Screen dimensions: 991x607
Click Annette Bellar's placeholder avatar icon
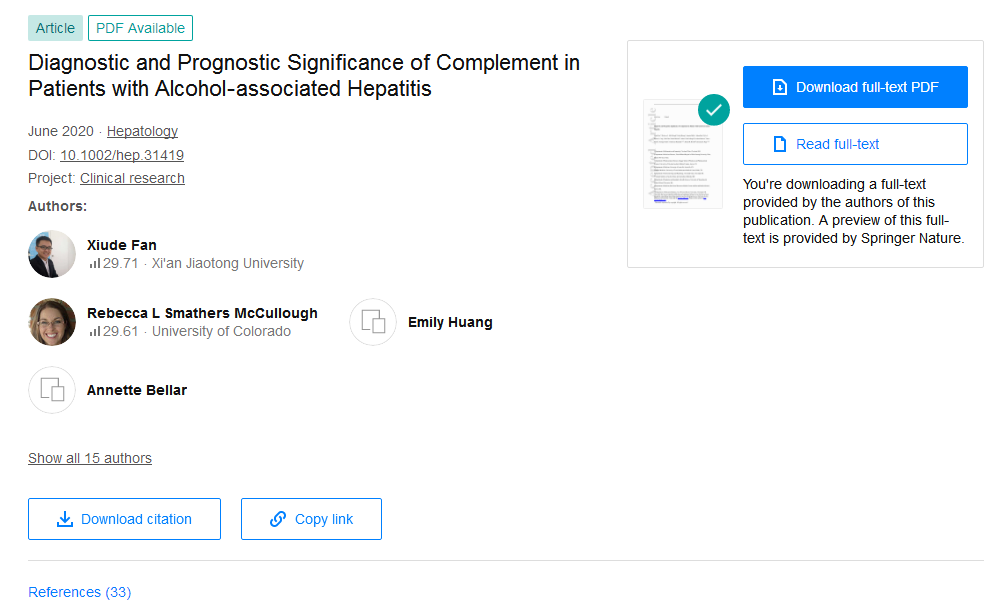click(52, 390)
